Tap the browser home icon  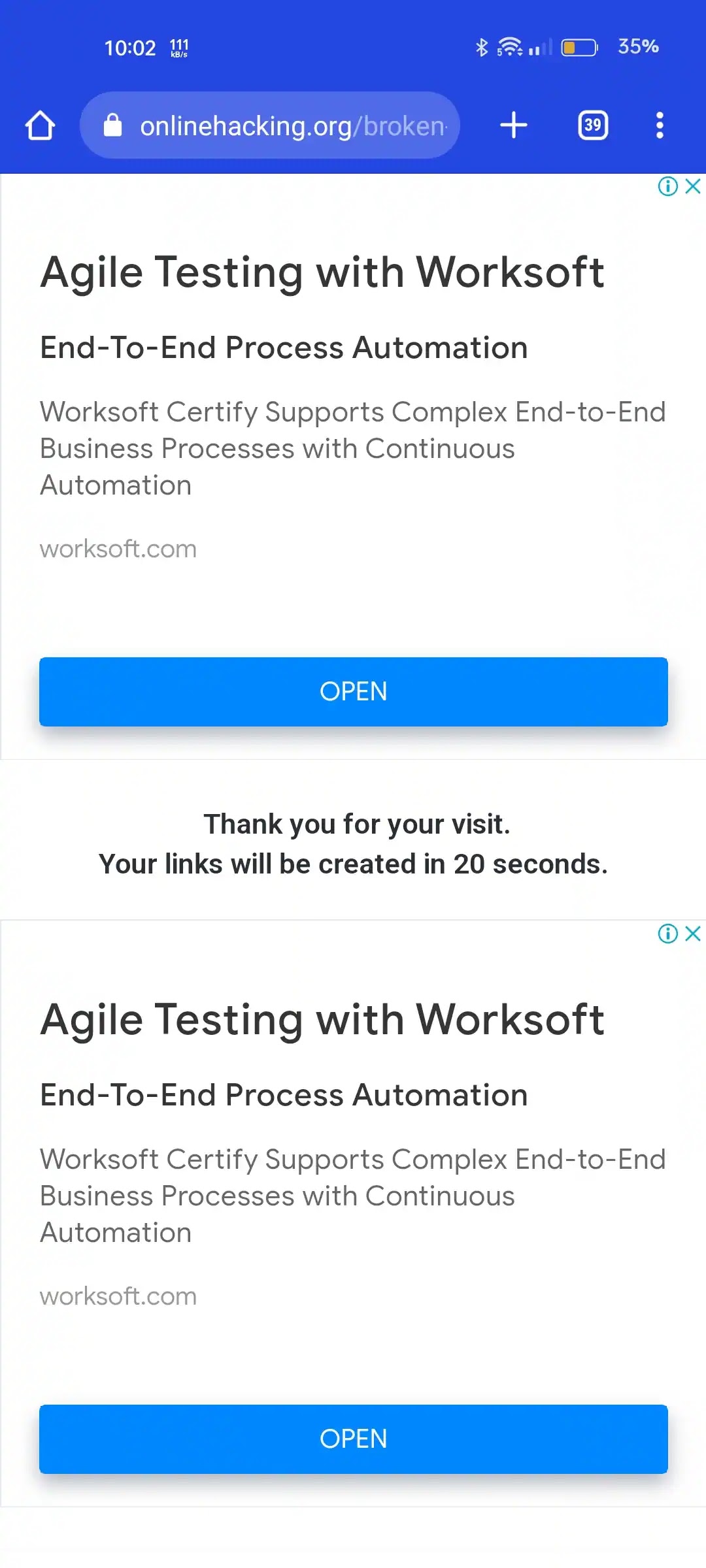(x=40, y=125)
